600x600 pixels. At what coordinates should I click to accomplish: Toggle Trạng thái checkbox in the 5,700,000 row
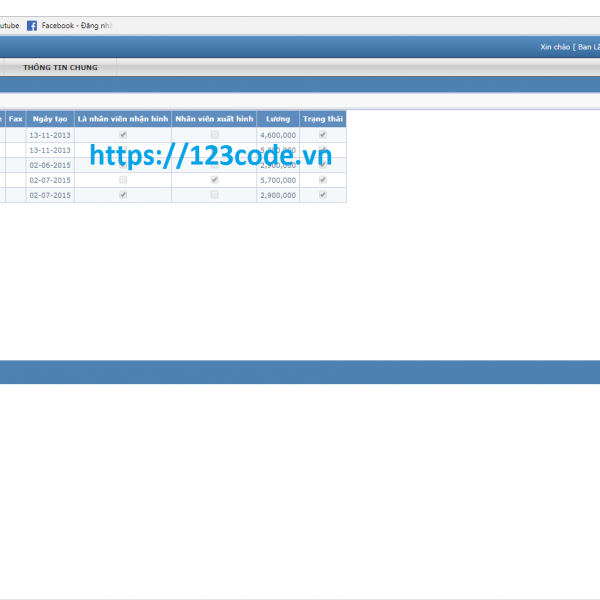322,180
